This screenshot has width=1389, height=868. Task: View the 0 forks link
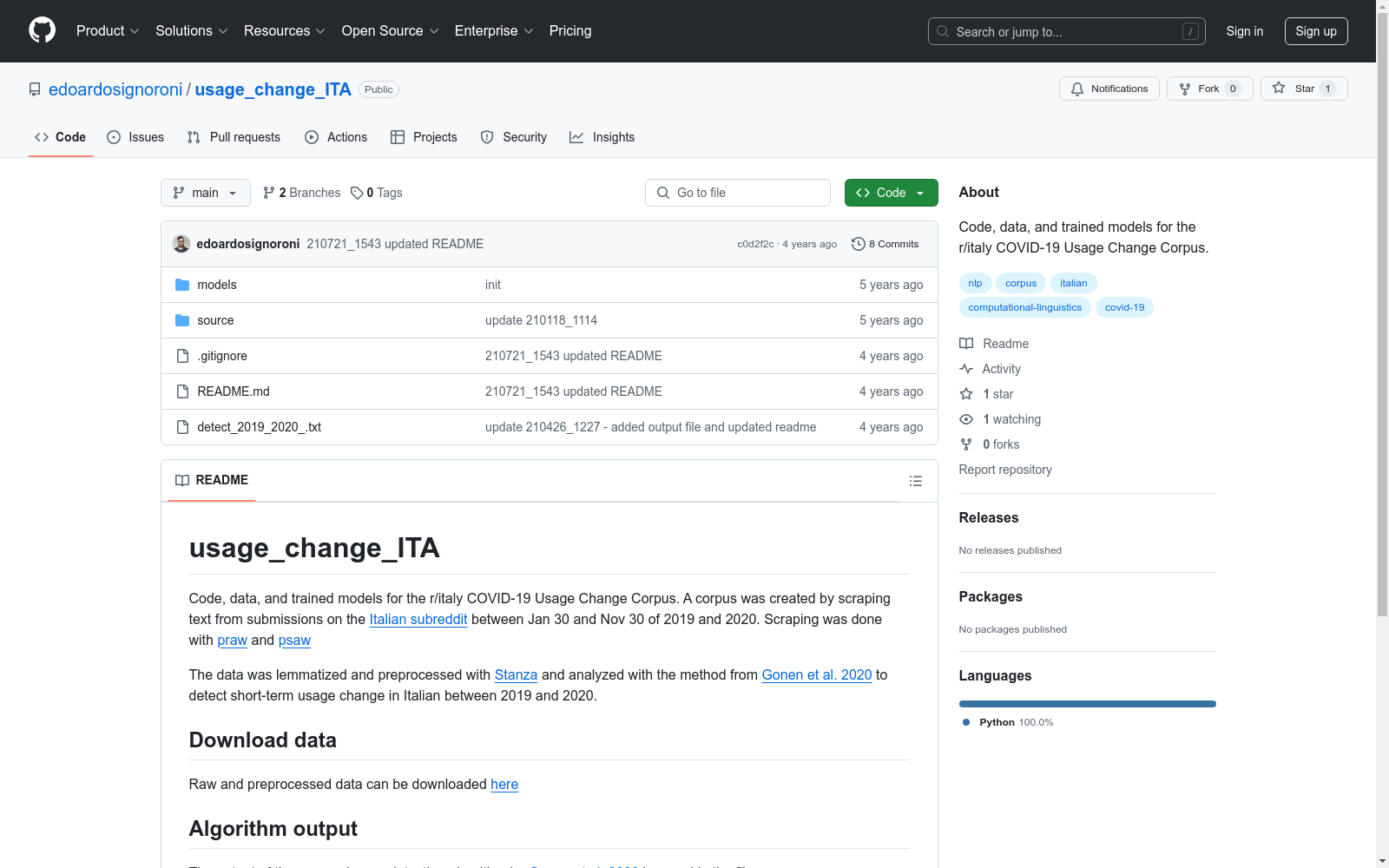click(990, 444)
